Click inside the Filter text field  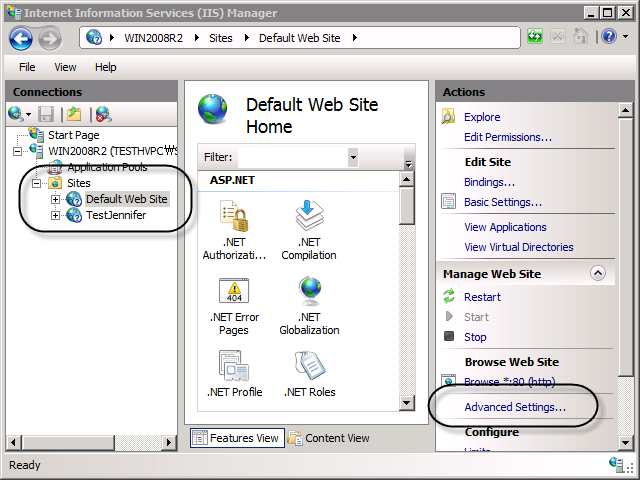293,157
